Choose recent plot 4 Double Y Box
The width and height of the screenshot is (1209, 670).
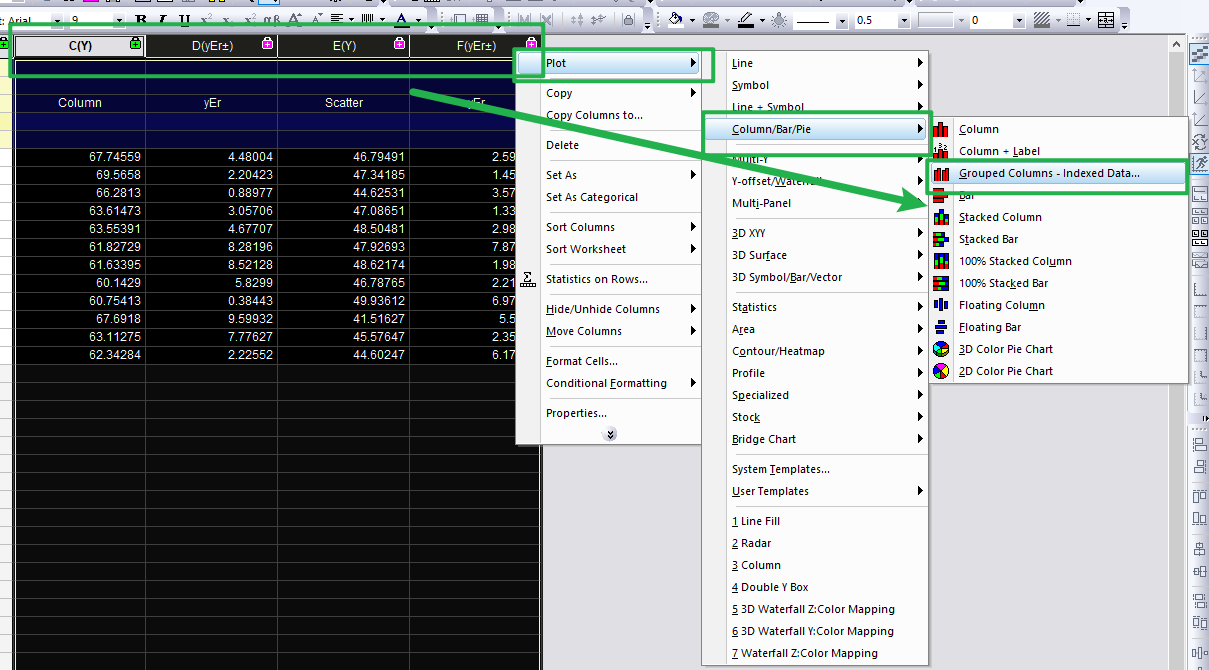coord(815,587)
